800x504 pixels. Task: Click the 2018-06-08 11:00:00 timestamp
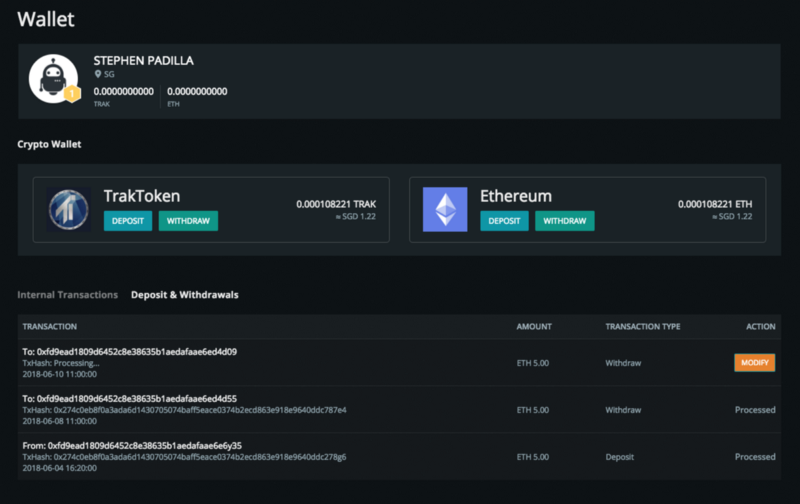60,421
